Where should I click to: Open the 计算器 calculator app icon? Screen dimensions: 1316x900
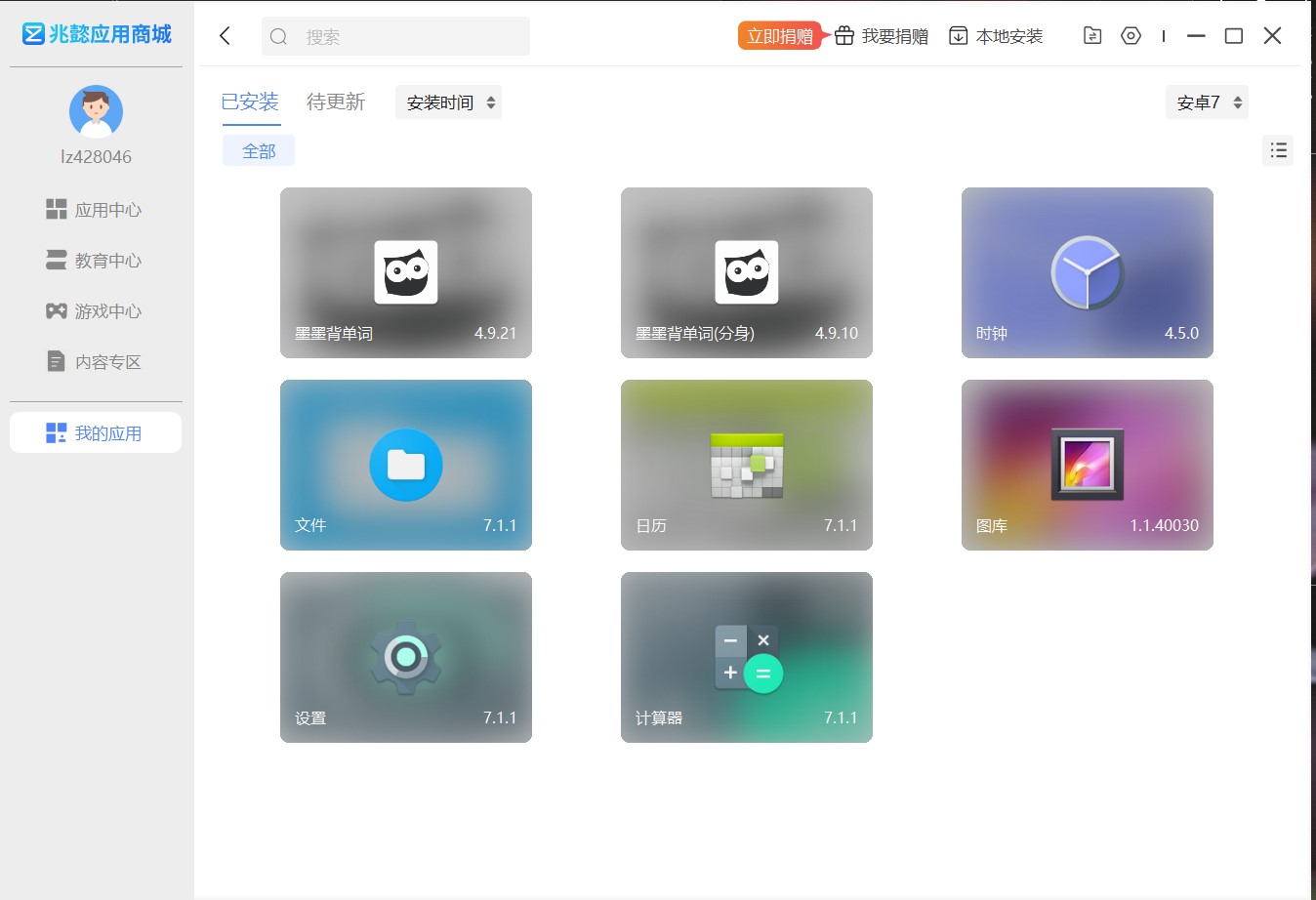click(x=748, y=659)
